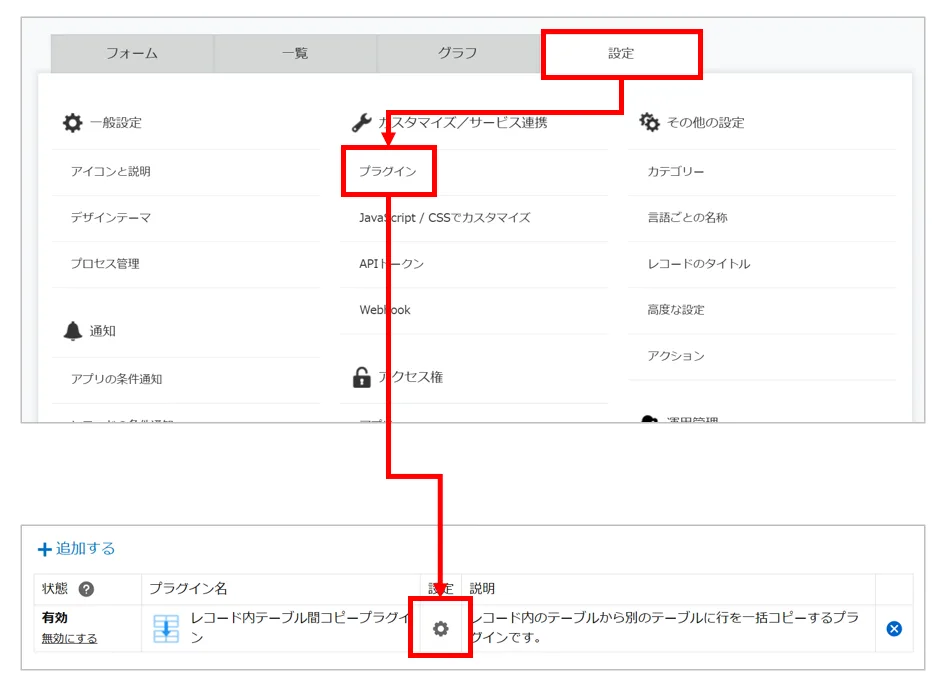Viewport: 951px width, 697px height.
Task: Open plugin settings via gear icon
Action: pyautogui.click(x=441, y=628)
